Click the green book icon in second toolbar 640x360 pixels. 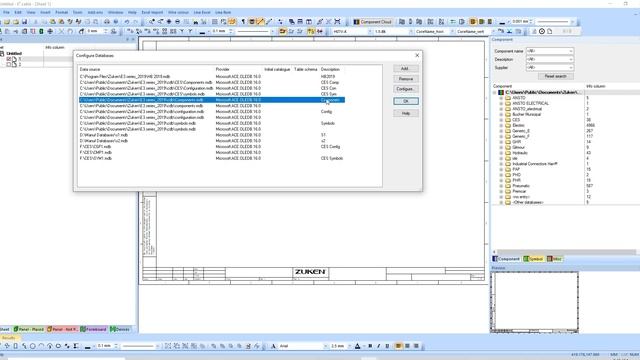[x=41, y=31]
